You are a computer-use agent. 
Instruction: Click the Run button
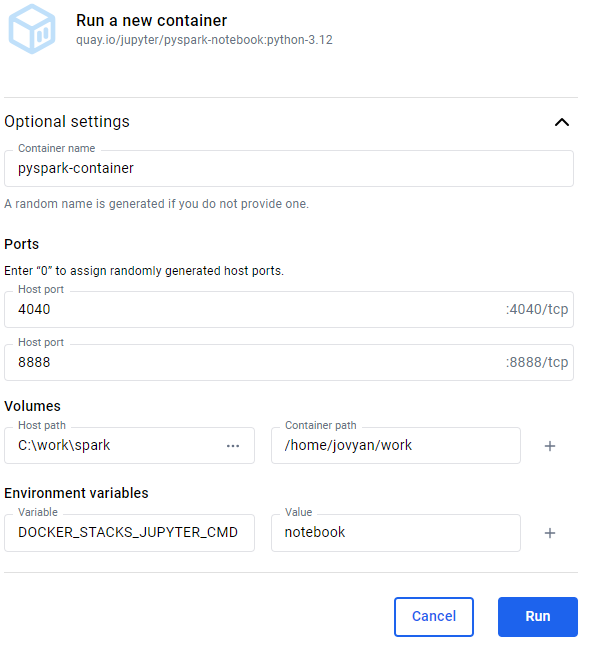538,616
